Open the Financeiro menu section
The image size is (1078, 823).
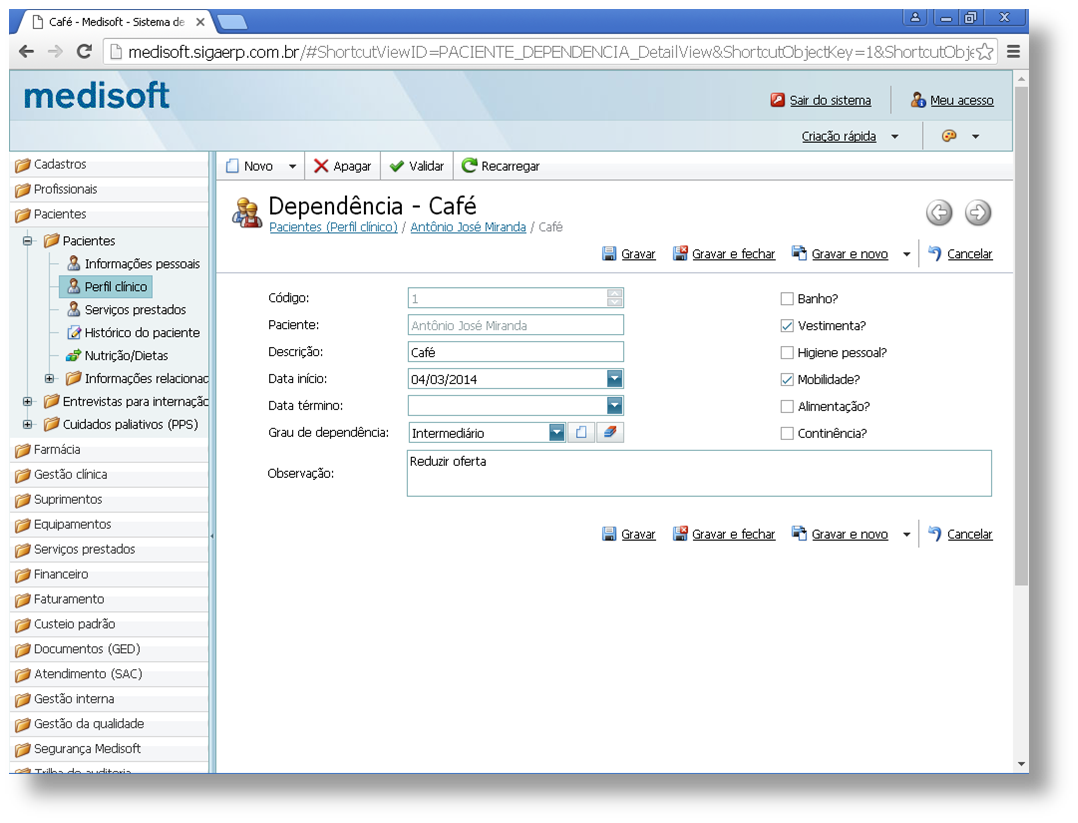point(110,575)
